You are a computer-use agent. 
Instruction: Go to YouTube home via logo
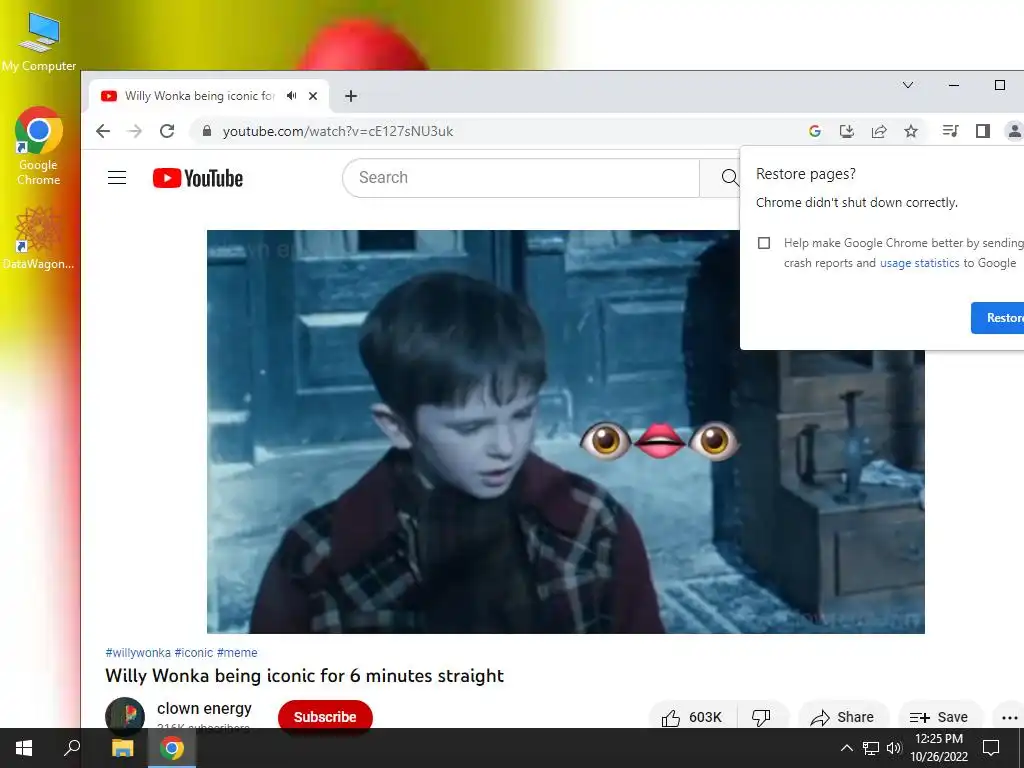(x=198, y=178)
